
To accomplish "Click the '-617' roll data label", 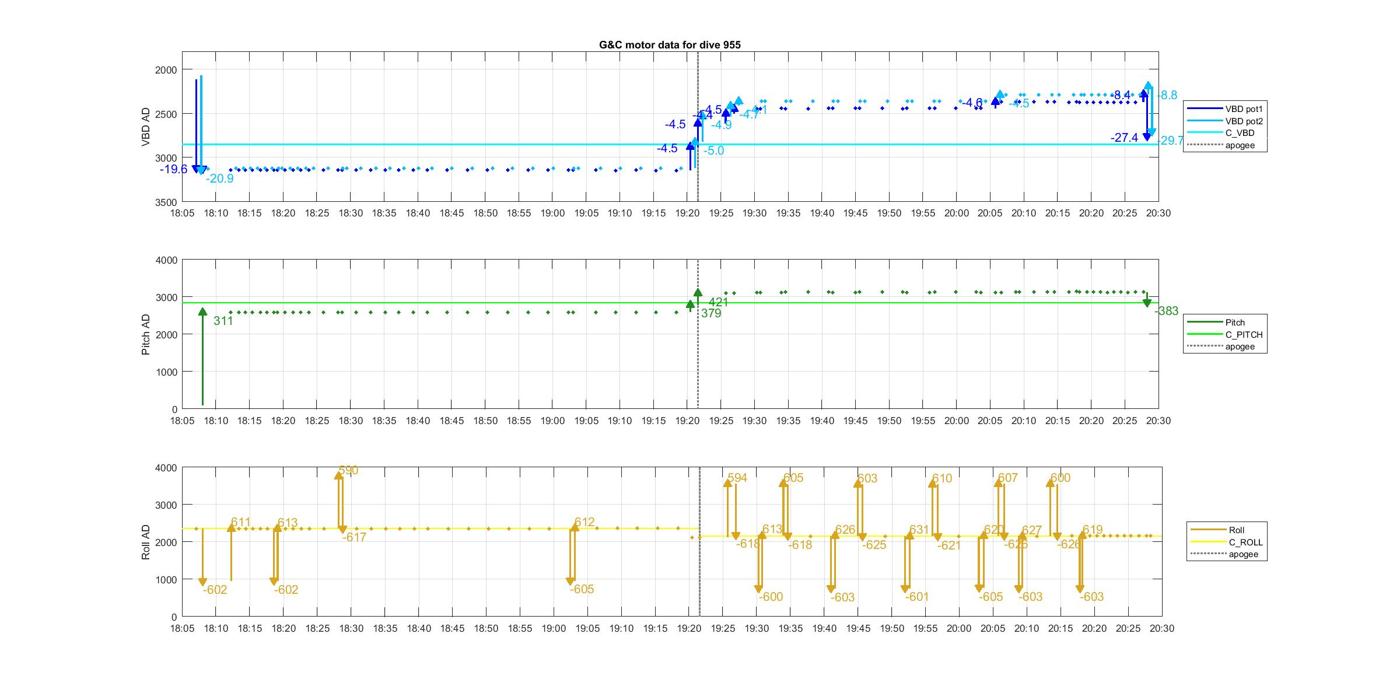I will [x=354, y=538].
